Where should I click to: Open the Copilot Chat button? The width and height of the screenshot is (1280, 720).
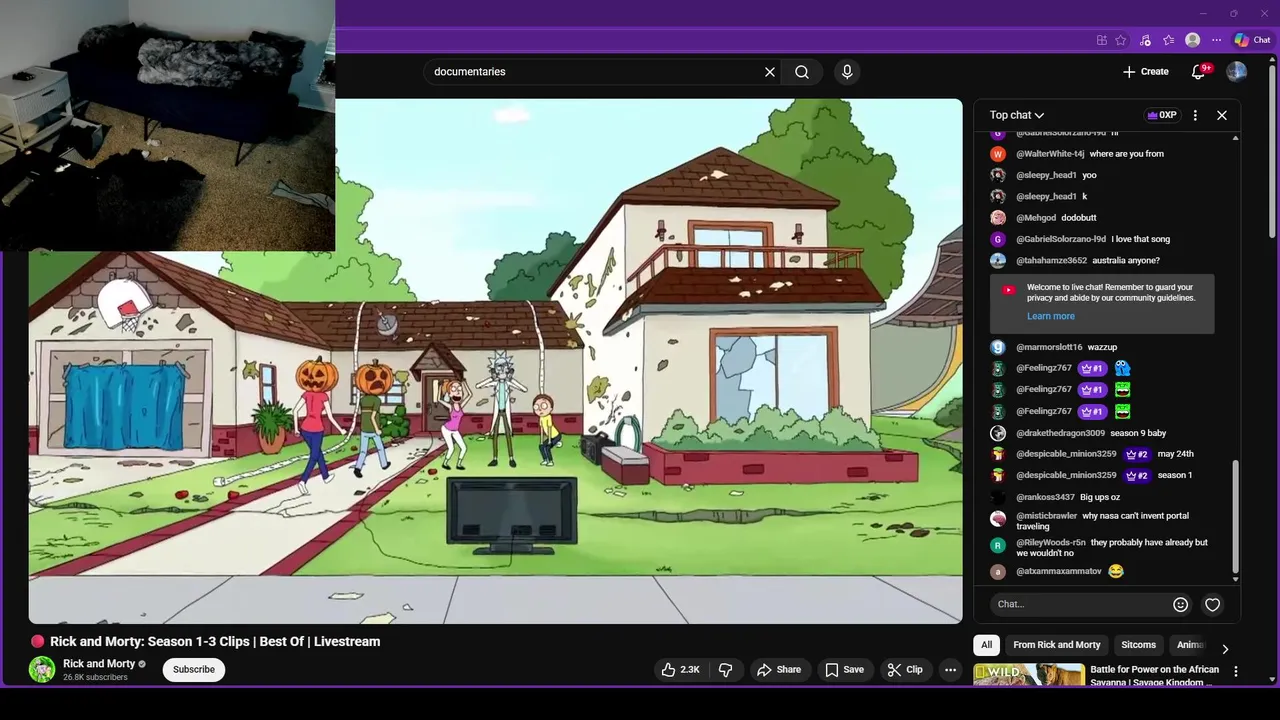point(1252,40)
